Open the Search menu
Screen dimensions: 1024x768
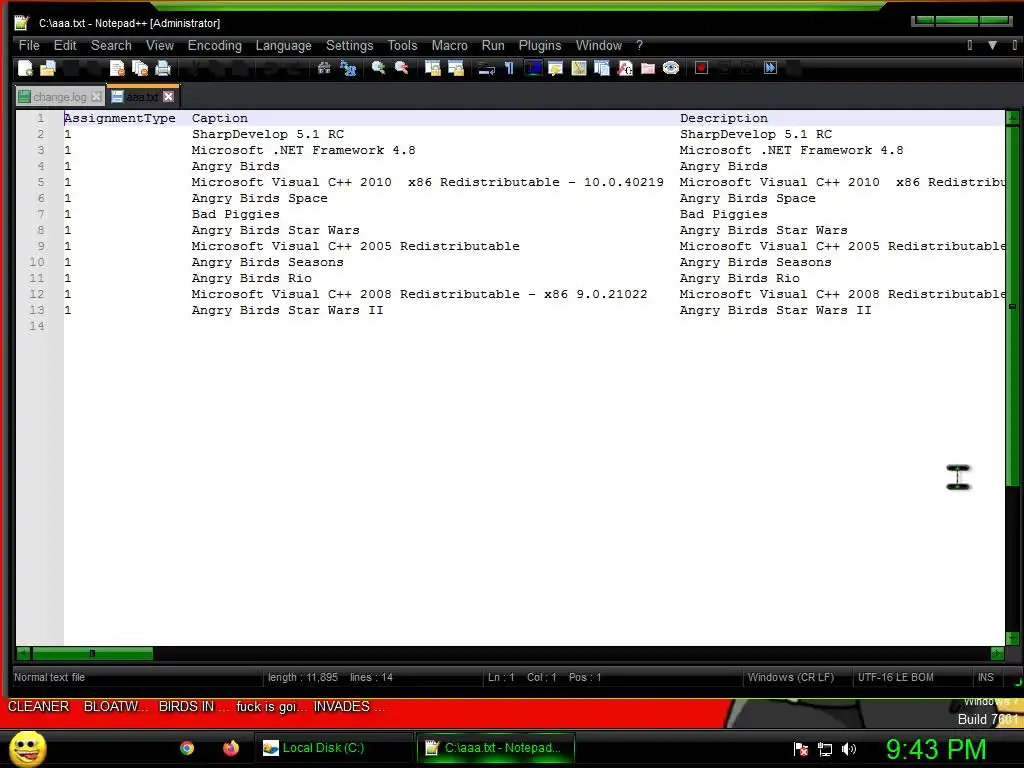111,45
